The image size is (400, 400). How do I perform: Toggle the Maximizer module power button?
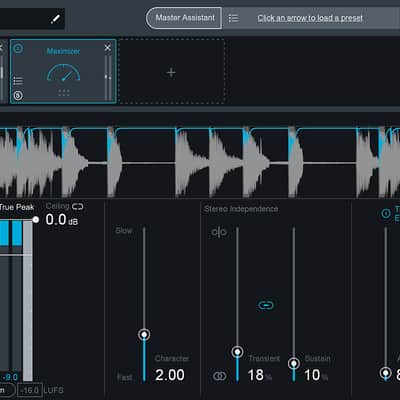coord(18,48)
